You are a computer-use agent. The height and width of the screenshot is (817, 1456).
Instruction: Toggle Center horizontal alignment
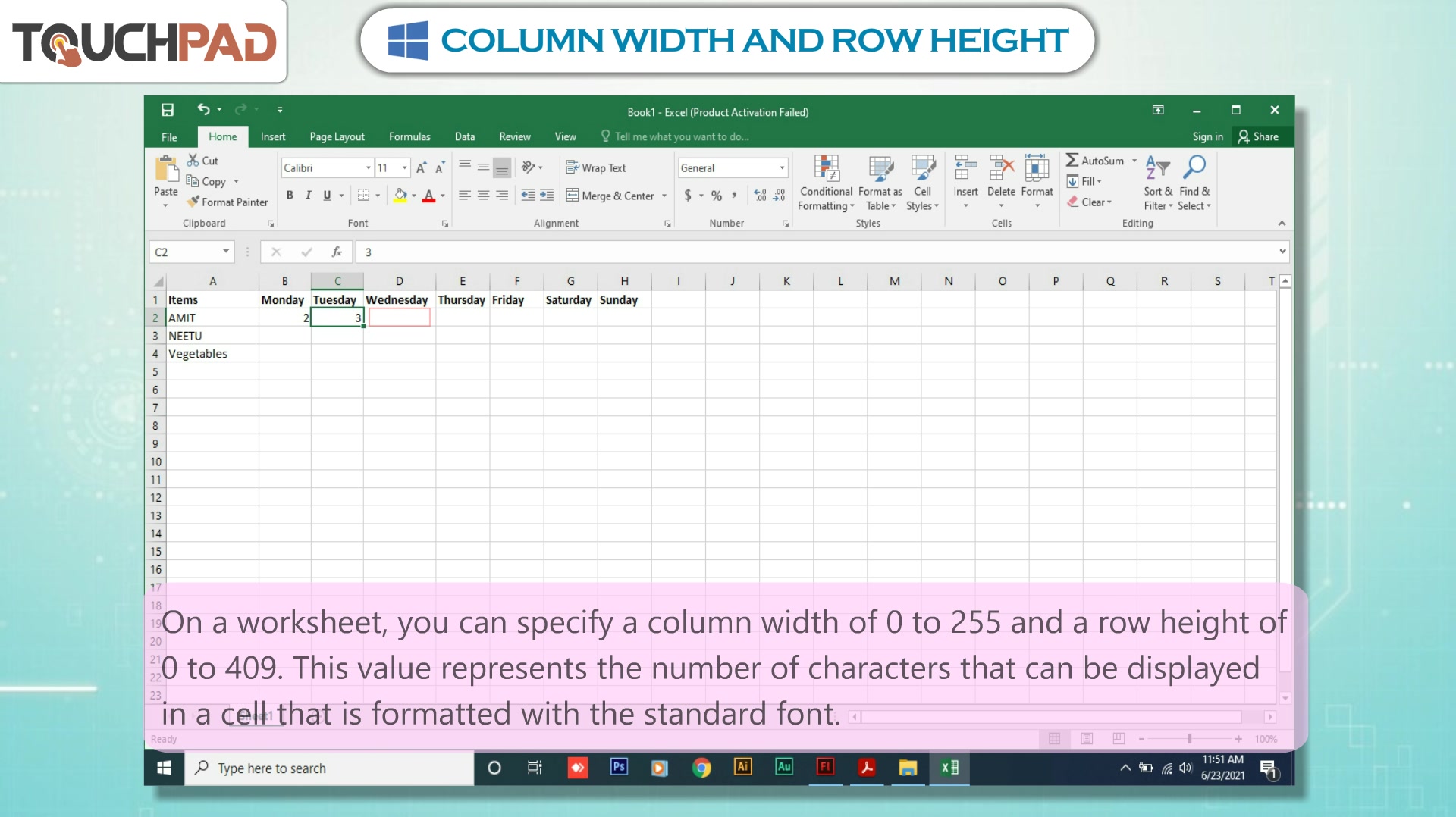[483, 196]
